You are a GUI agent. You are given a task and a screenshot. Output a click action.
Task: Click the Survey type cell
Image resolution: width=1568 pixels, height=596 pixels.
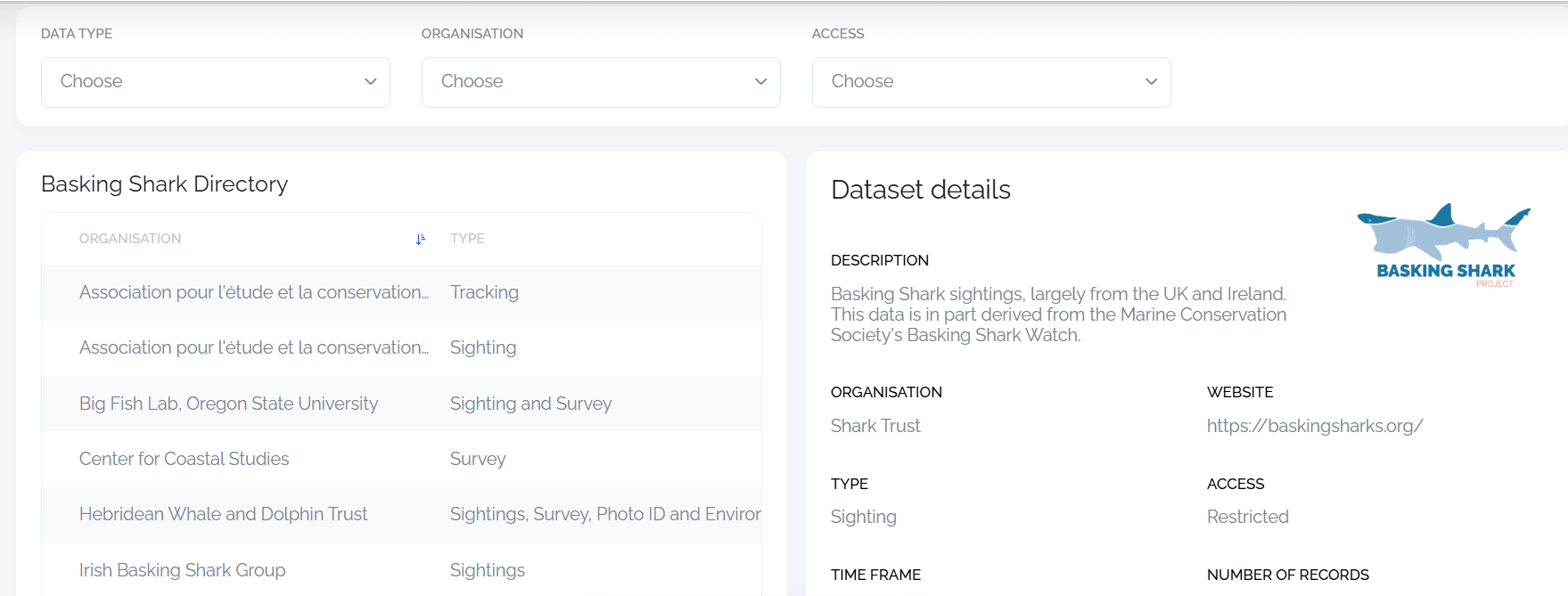[478, 459]
